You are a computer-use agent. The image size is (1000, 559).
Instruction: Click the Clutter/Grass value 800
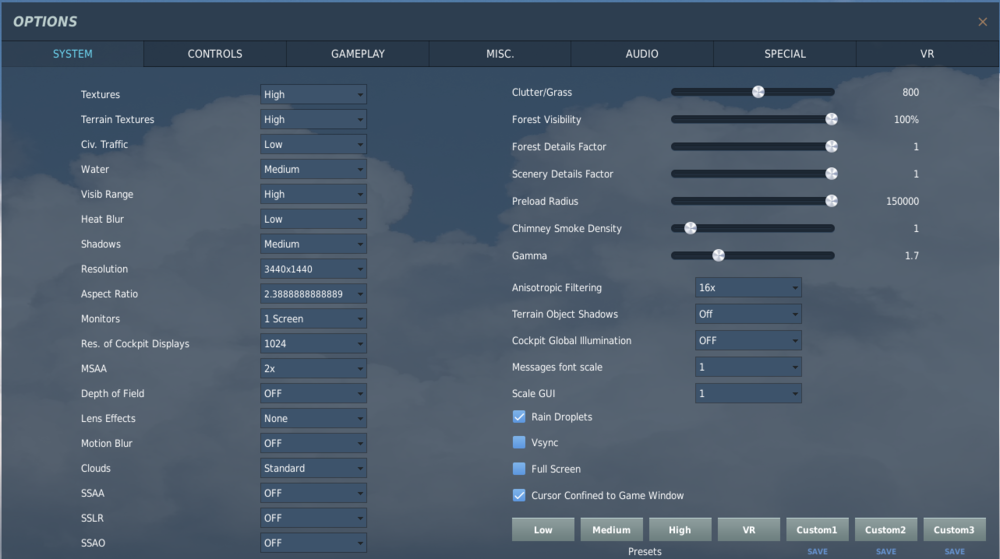910,92
